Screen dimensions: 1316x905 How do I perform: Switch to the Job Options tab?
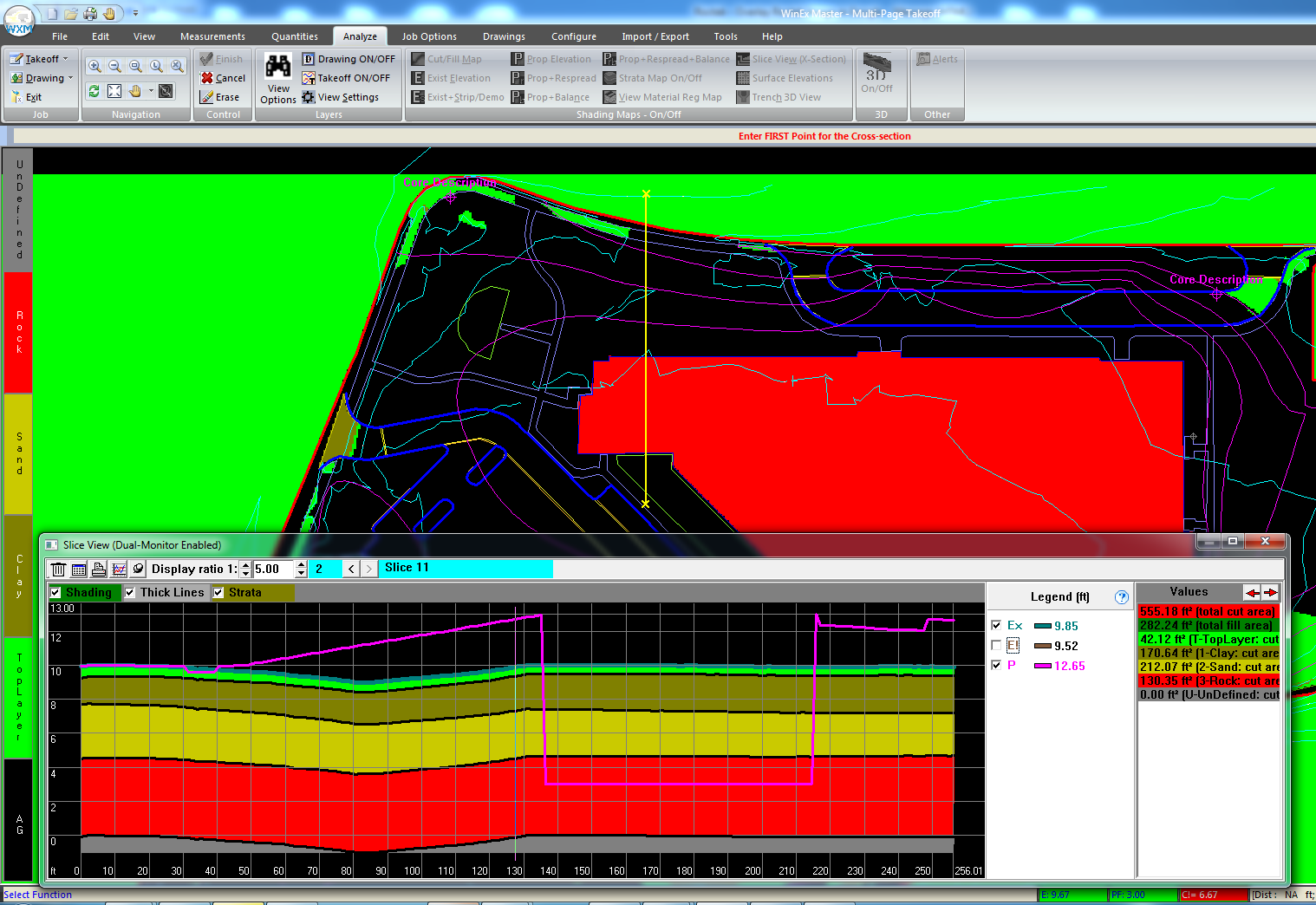click(428, 36)
